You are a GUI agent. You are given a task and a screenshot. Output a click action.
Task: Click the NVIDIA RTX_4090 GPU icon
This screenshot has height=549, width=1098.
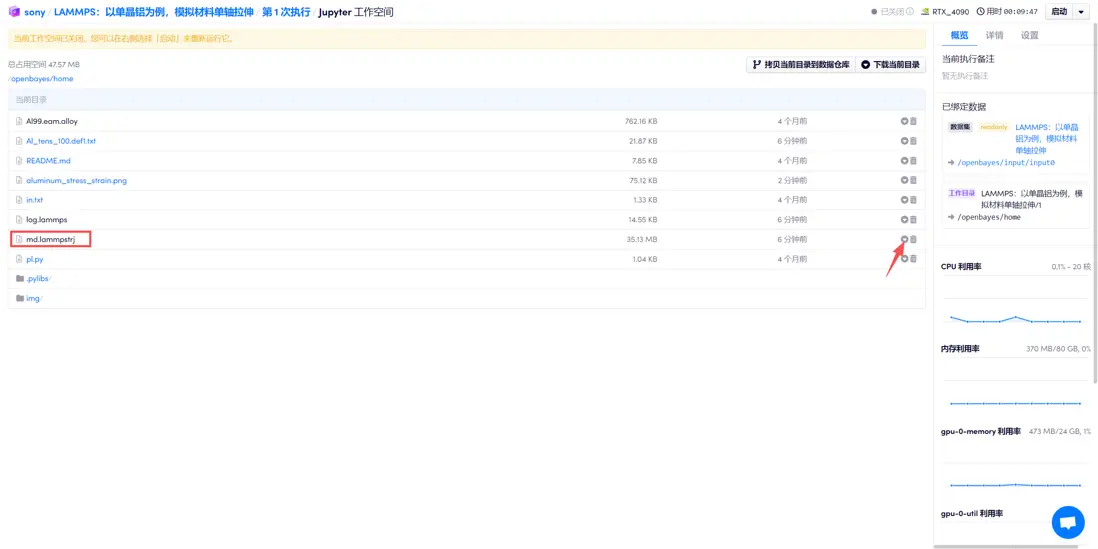pos(925,11)
